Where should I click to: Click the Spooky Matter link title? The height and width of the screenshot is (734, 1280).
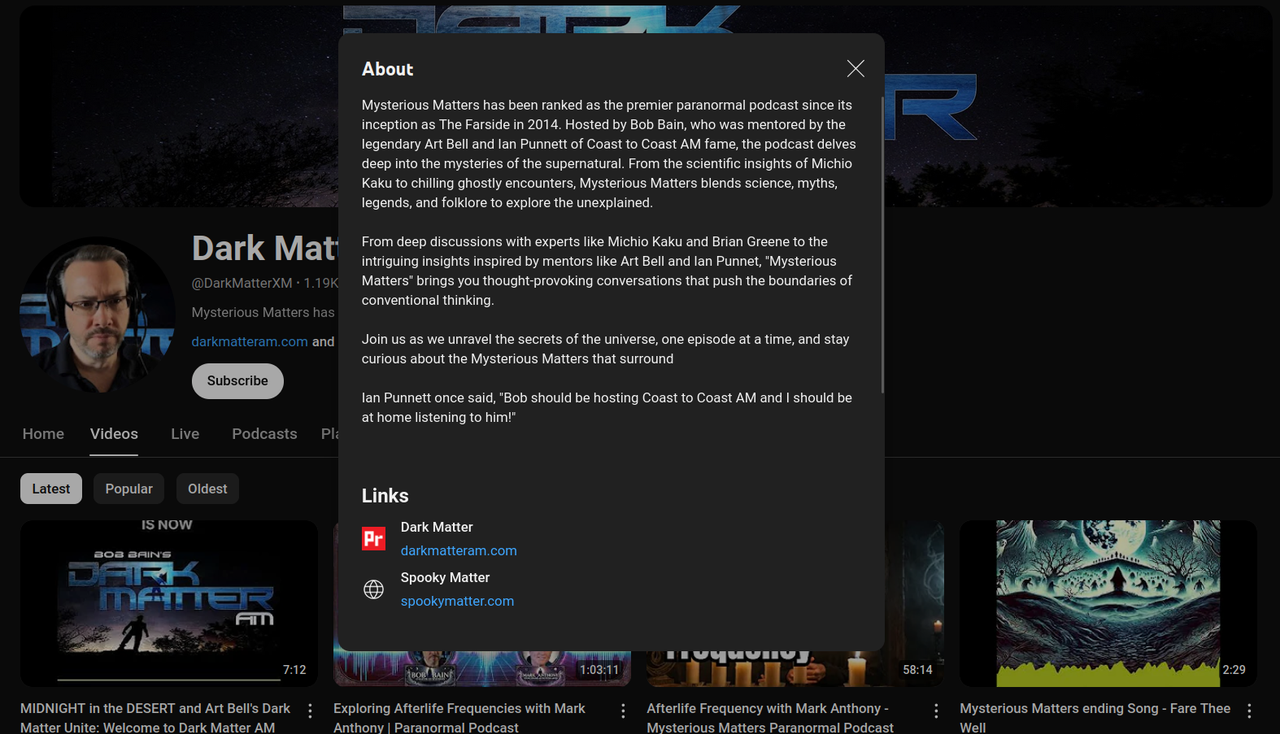tap(445, 577)
